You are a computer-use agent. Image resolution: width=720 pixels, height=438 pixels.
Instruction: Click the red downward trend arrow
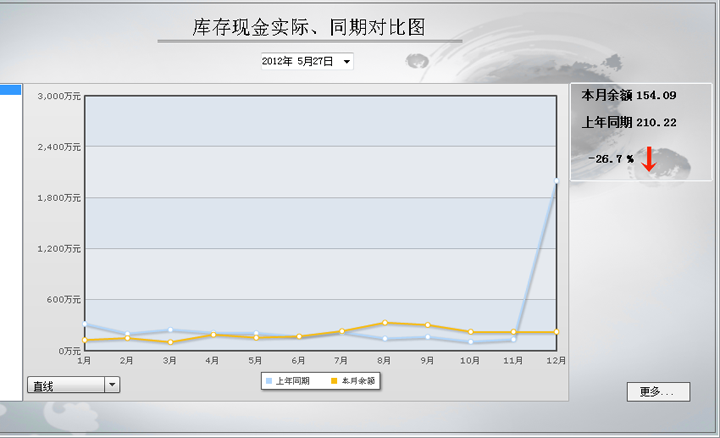pyautogui.click(x=648, y=159)
